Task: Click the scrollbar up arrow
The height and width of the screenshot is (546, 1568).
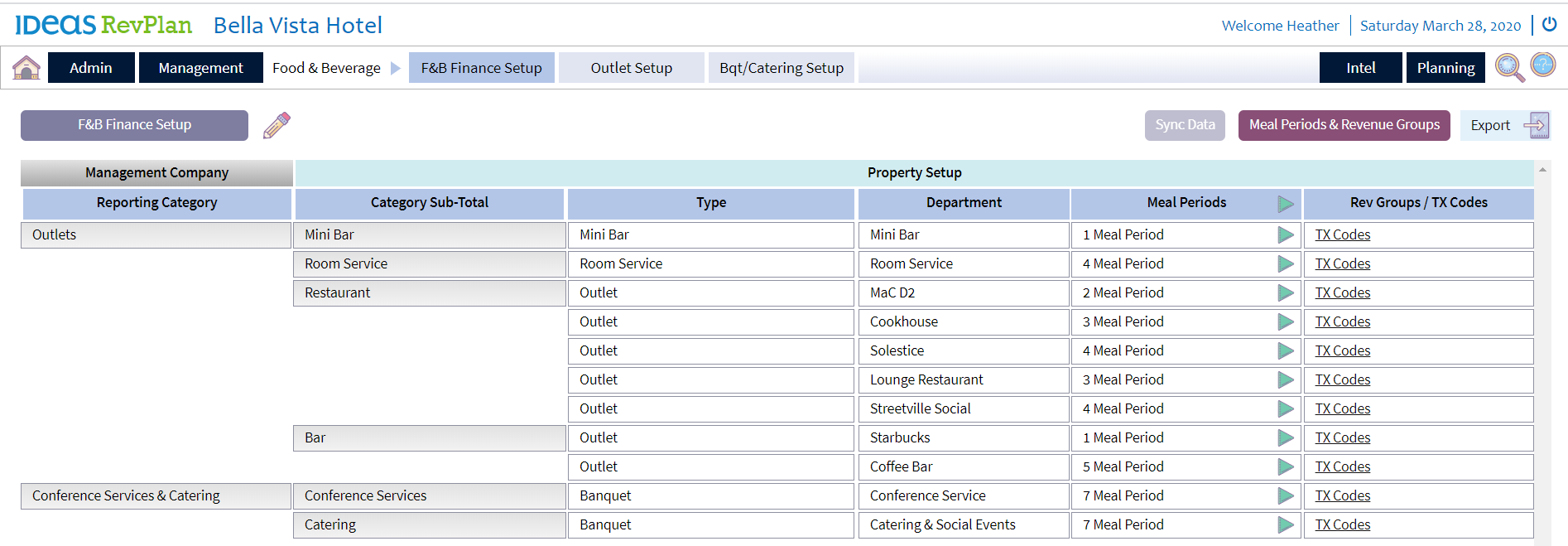Action: click(x=1542, y=170)
